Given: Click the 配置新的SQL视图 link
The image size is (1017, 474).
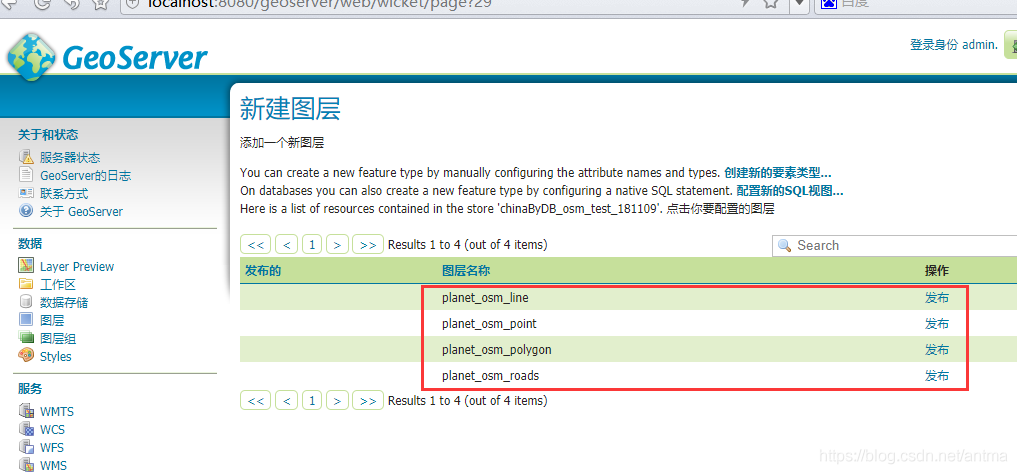Looking at the screenshot, I should pyautogui.click(x=789, y=190).
